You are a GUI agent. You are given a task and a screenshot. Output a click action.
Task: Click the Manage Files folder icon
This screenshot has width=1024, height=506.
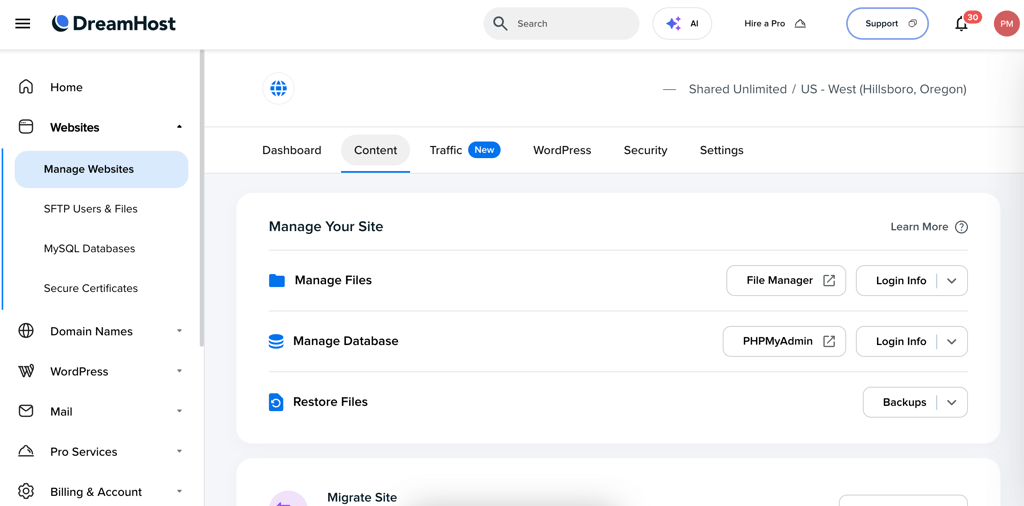[x=277, y=281]
